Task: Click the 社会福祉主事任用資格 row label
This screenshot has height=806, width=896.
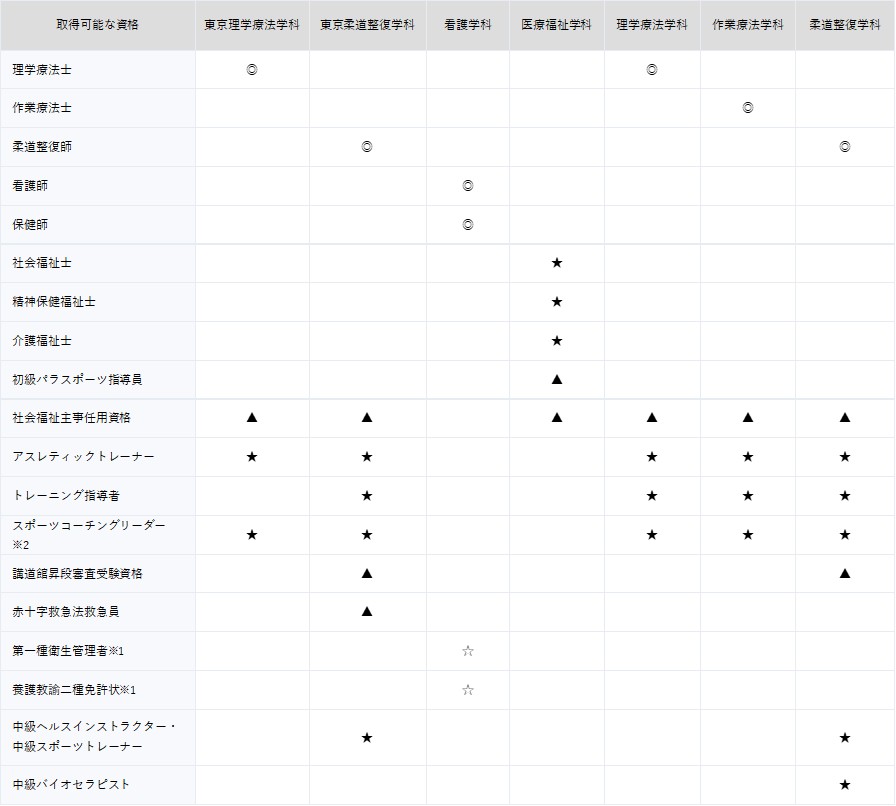Action: click(x=71, y=417)
